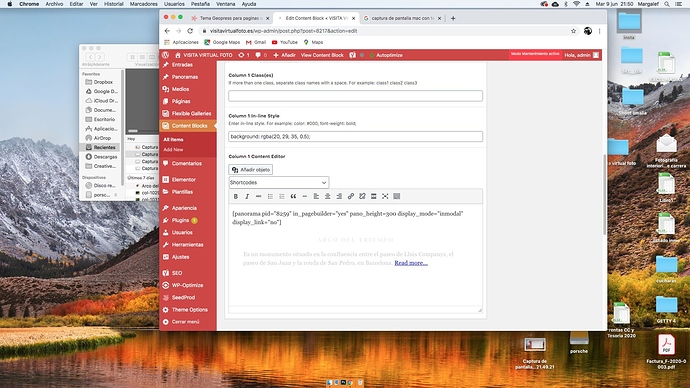The image size is (690, 388).
Task: Open the Elementor sidebar menu item
Action: coord(184,179)
